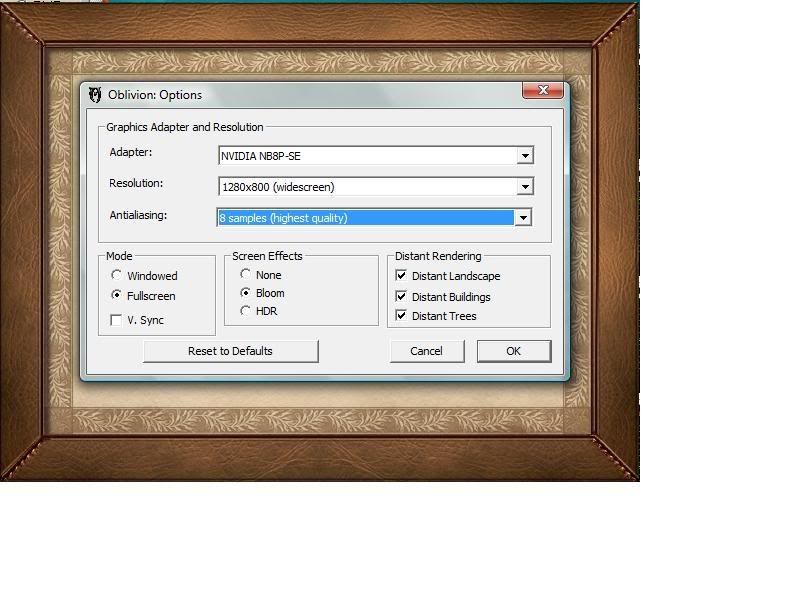This screenshot has width=800, height=600.
Task: Click the Cancel button
Action: (x=427, y=351)
